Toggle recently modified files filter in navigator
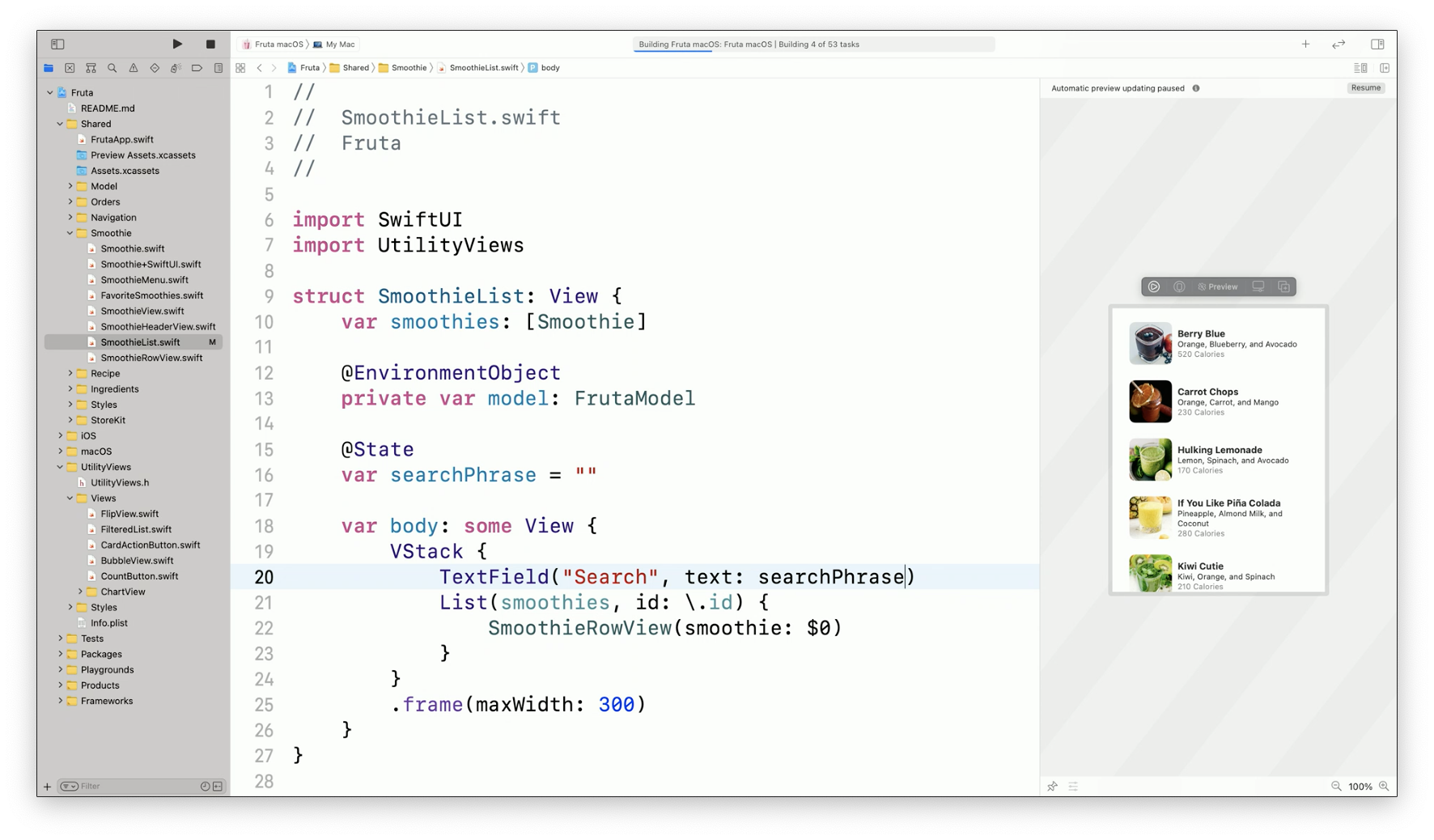Screen dimensions: 1434x840 click(x=205, y=786)
